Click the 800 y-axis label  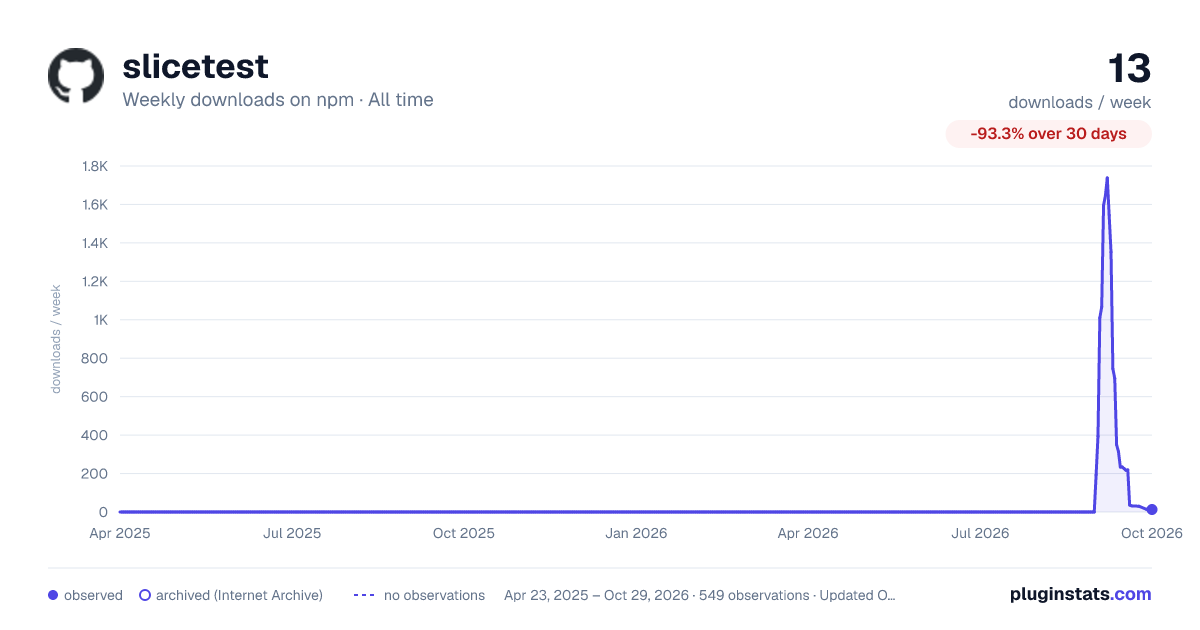click(x=95, y=358)
